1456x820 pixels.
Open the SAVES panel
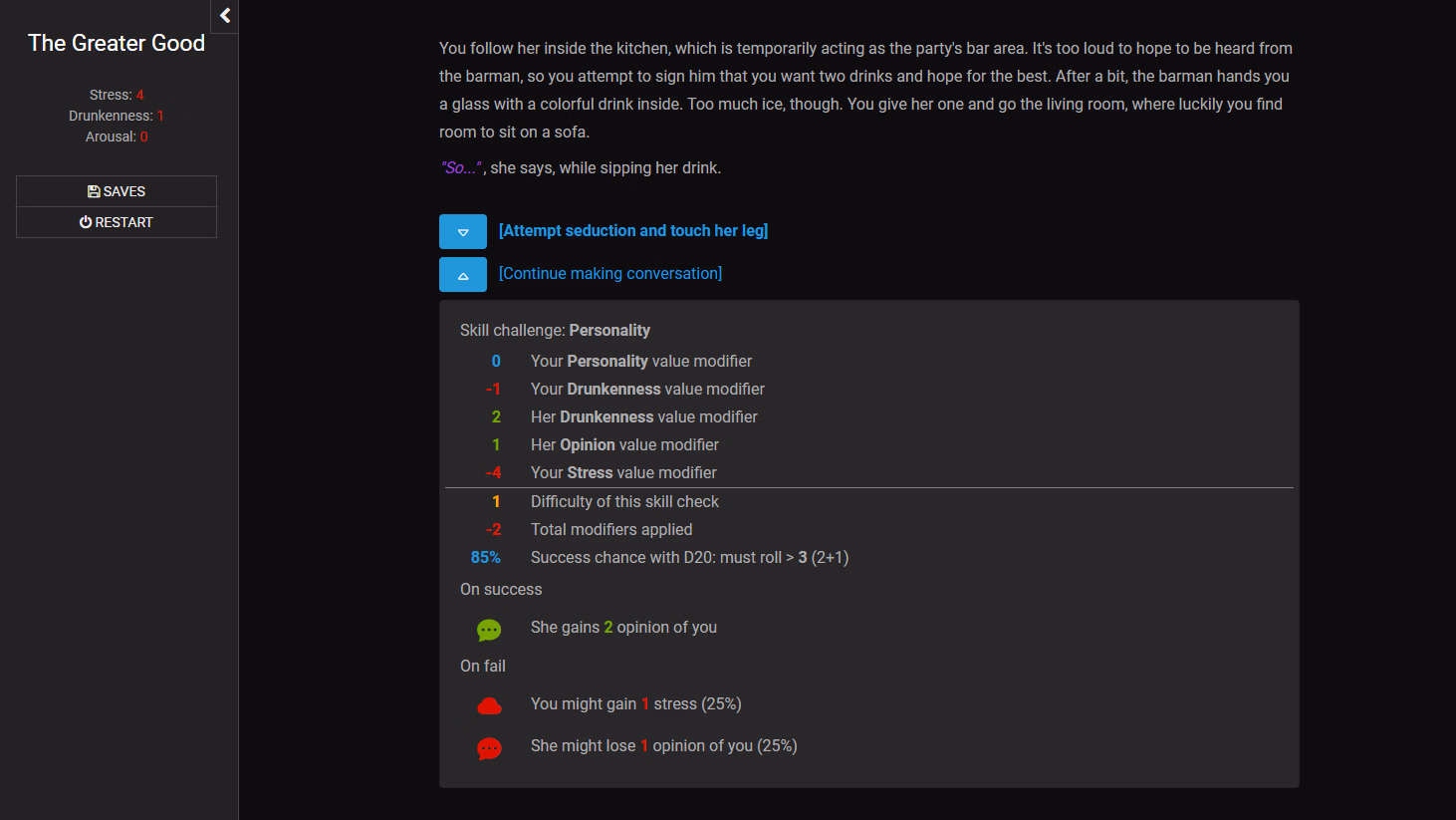click(116, 190)
